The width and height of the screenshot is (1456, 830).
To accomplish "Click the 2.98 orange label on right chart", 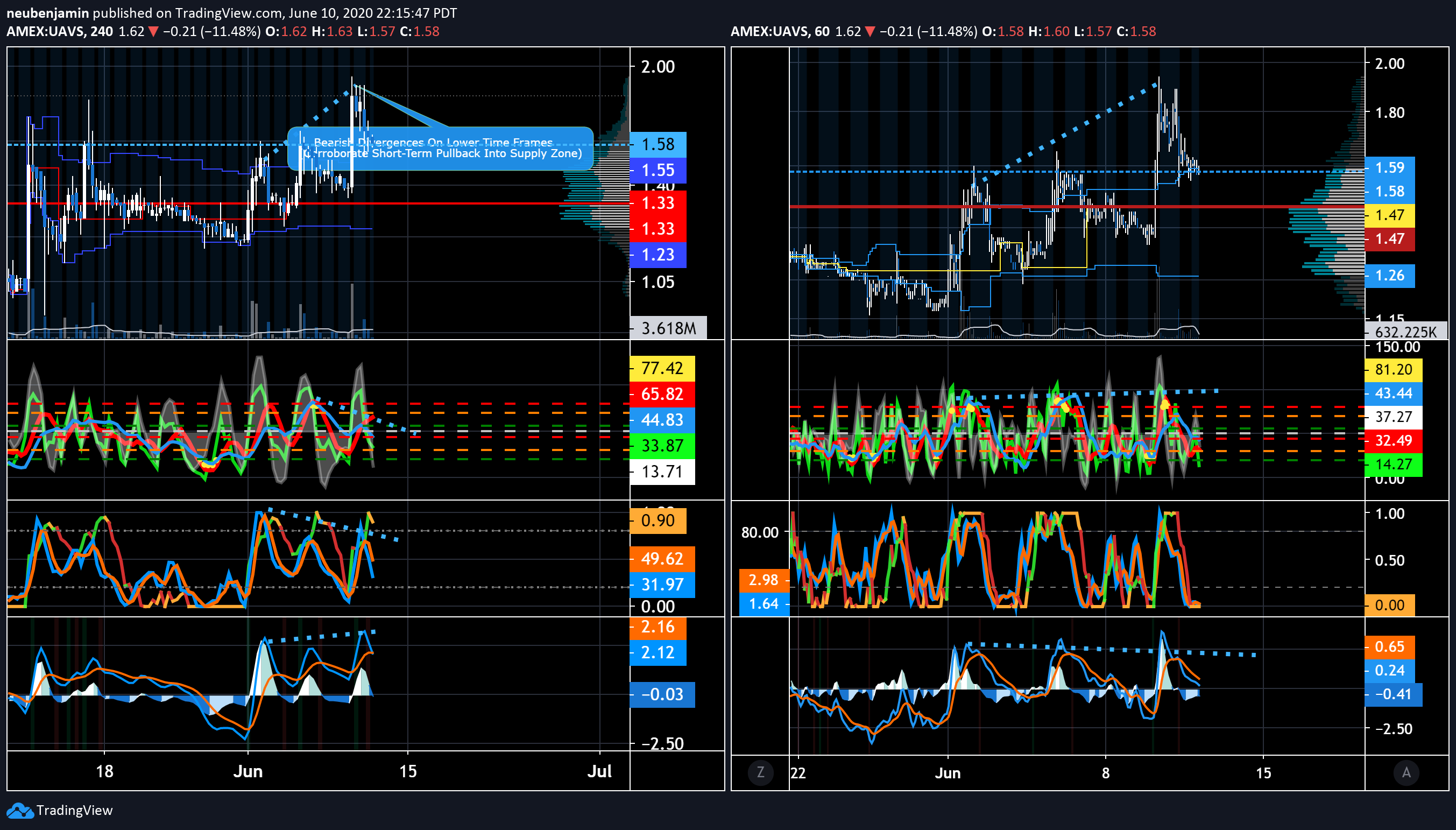I will 764,580.
